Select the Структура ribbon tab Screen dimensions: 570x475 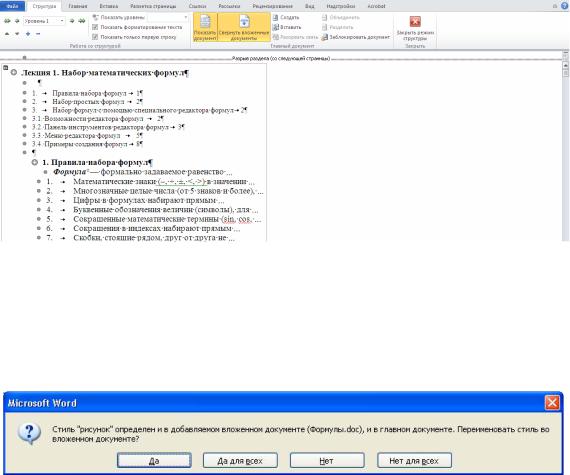point(44,6)
